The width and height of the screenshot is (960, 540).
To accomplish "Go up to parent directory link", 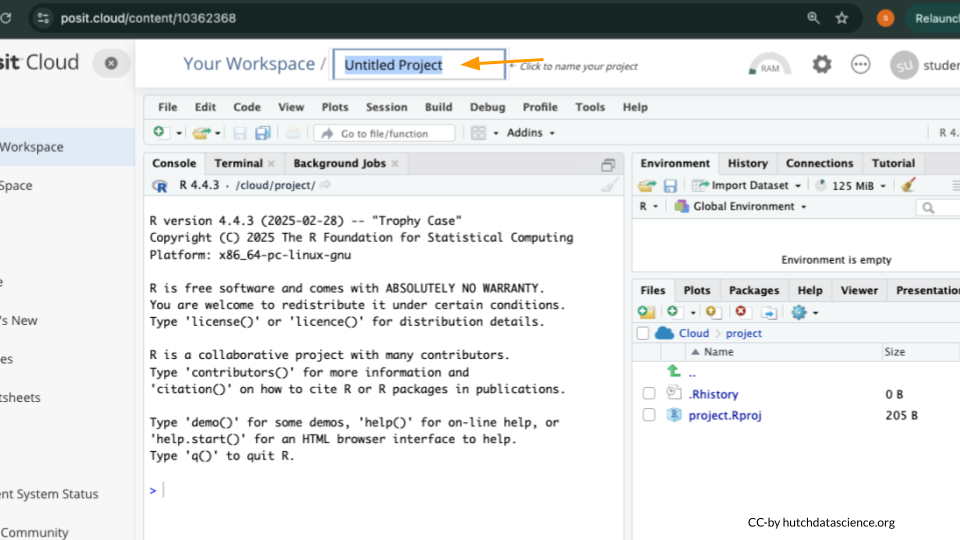I will tap(692, 373).
